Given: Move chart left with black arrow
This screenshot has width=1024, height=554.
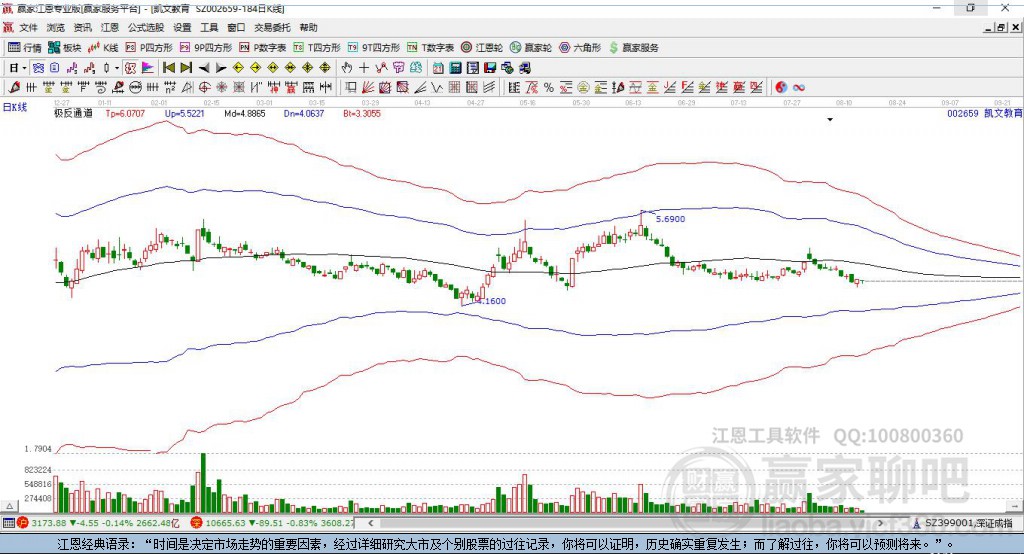Looking at the screenshot, I should (204, 68).
